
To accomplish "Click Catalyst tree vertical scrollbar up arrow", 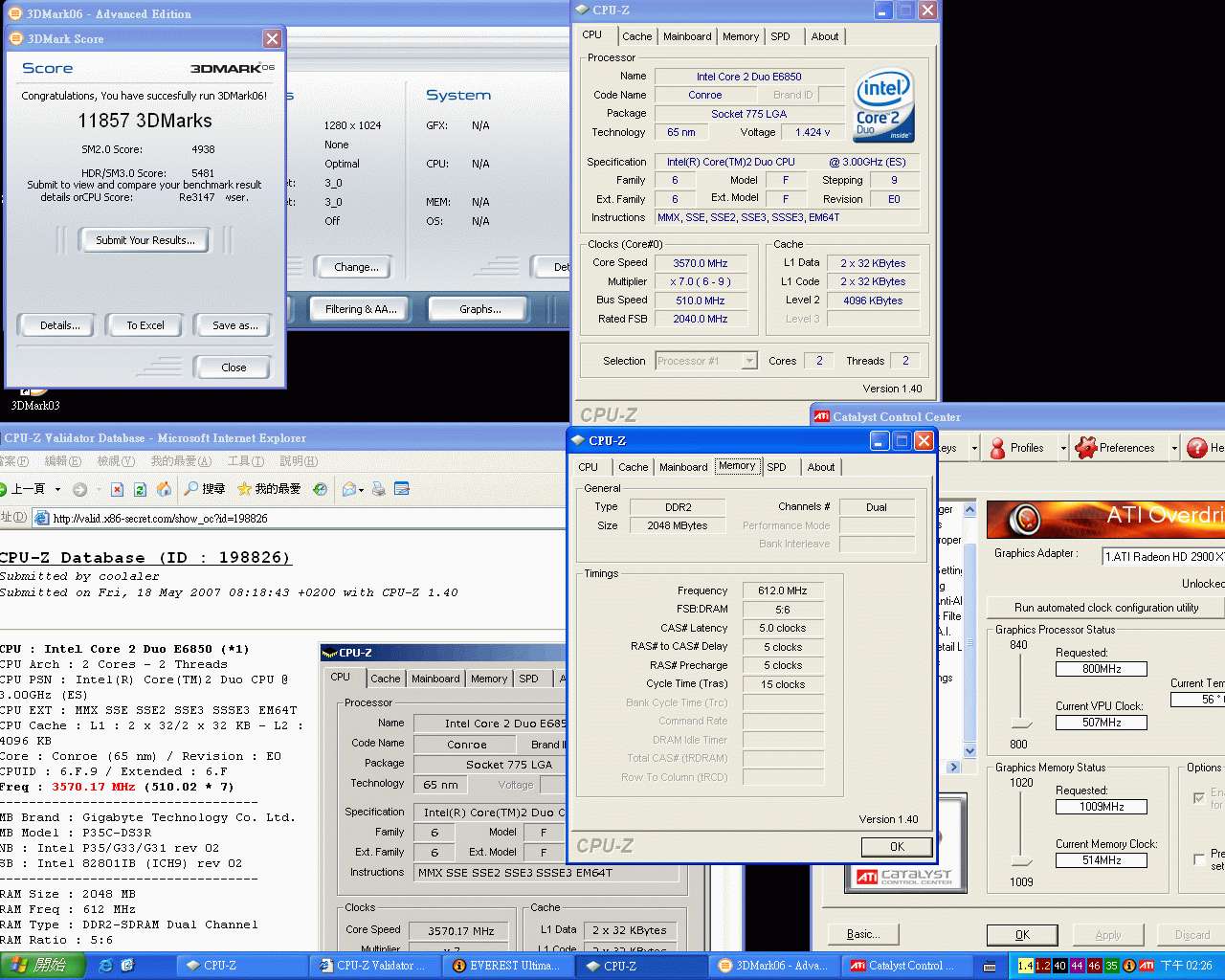I will point(969,509).
